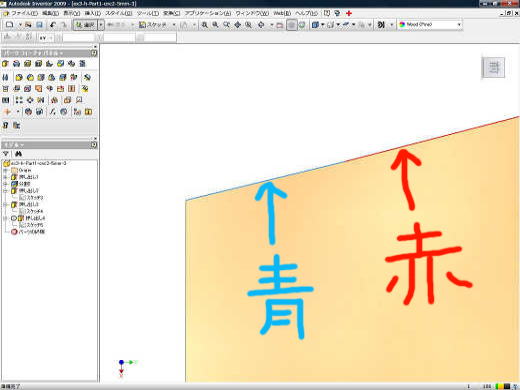Open the ファイル(F) menu
Screen dimensions: 520x390
(24, 13)
